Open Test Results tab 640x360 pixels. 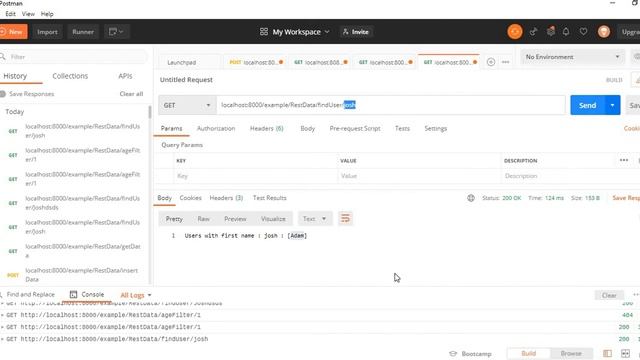(x=269, y=198)
